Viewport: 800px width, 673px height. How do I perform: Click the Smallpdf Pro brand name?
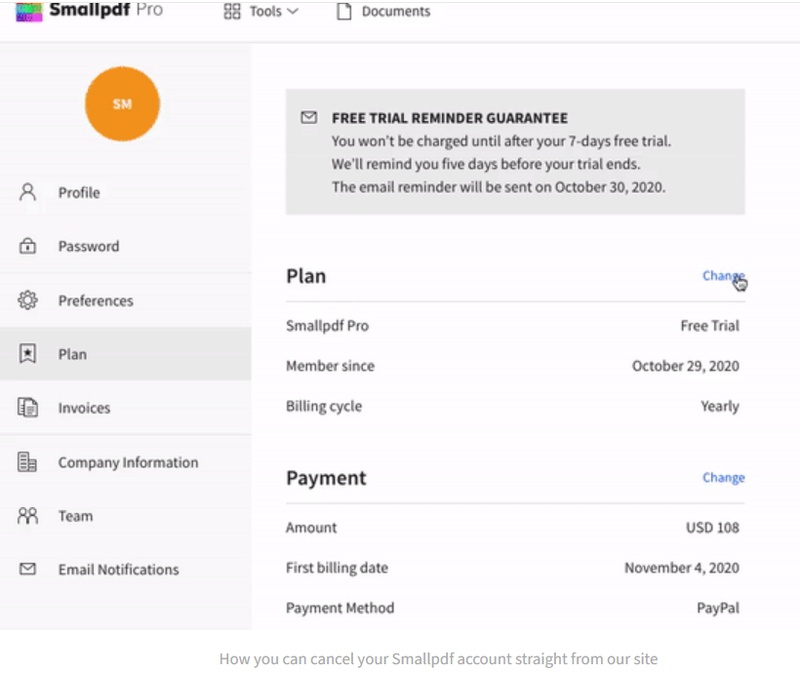pyautogui.click(x=106, y=9)
